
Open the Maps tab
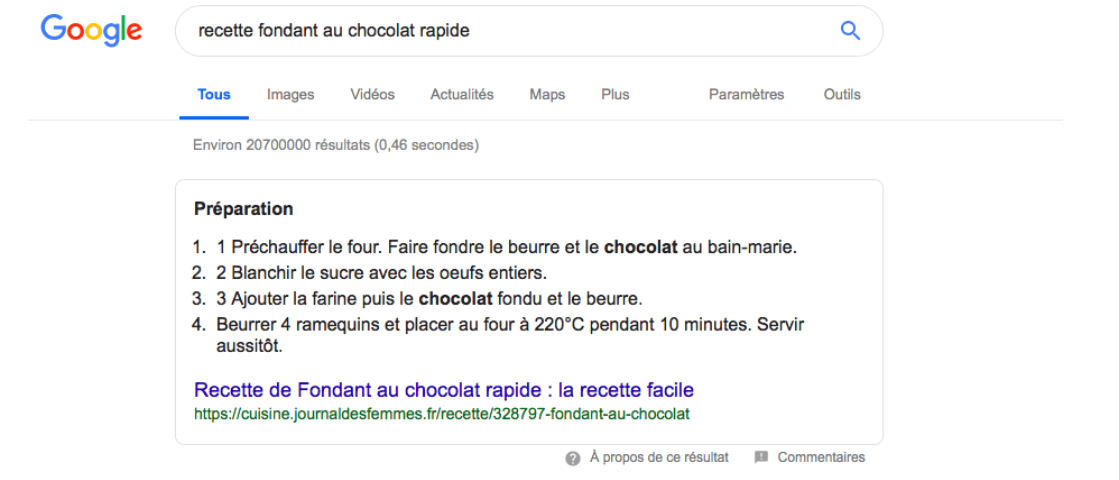(547, 95)
